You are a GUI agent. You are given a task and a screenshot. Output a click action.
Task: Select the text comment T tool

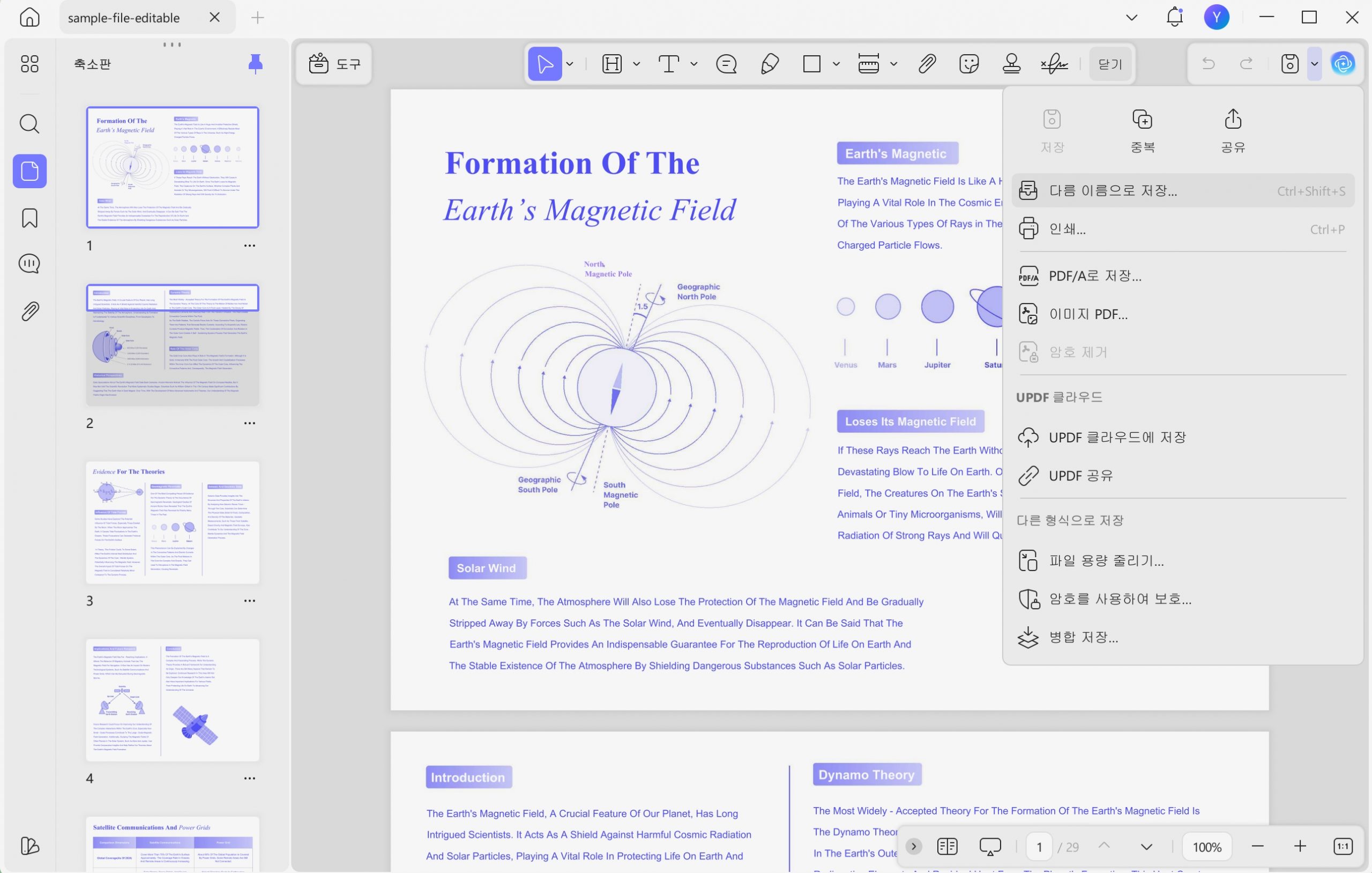click(669, 63)
